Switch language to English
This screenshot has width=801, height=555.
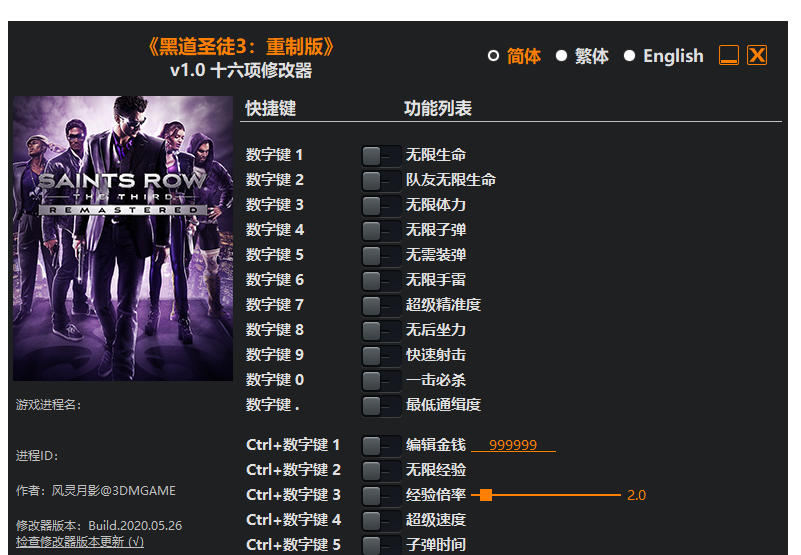click(x=629, y=56)
